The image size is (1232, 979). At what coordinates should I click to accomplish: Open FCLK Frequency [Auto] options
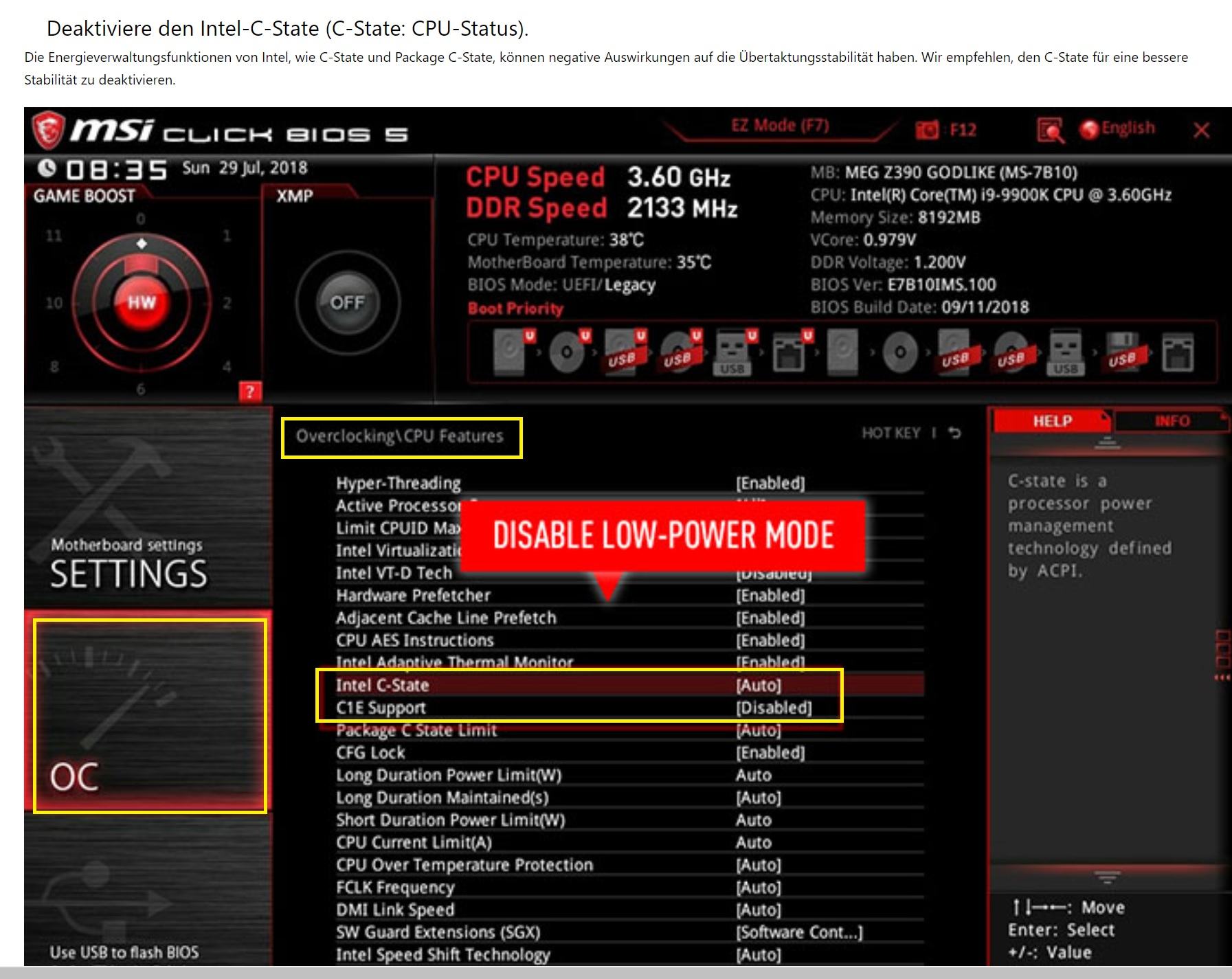pyautogui.click(x=759, y=888)
